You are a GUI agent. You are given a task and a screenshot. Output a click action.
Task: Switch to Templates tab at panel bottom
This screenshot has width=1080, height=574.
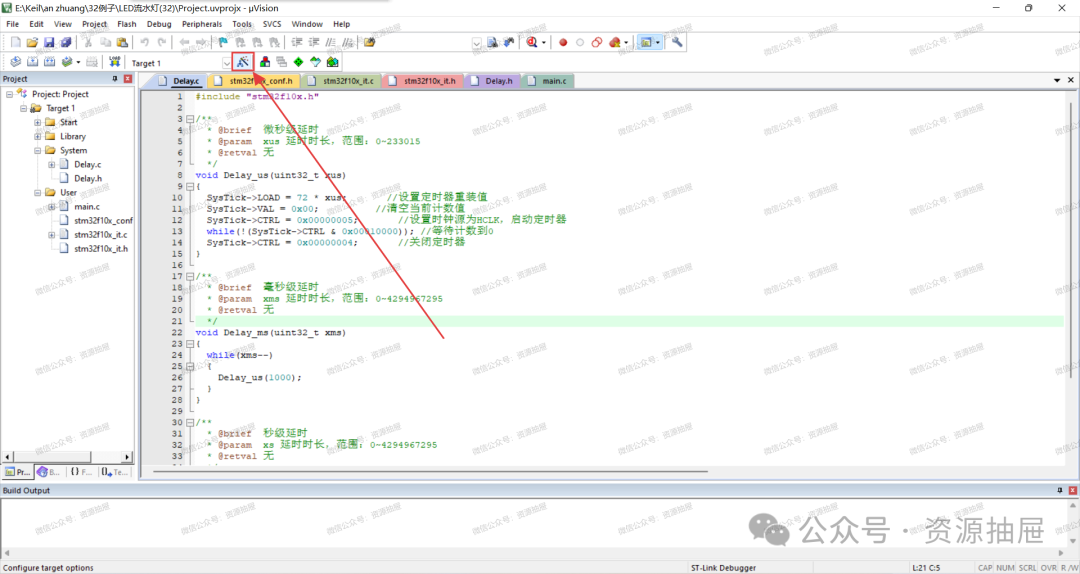pyautogui.click(x=114, y=472)
